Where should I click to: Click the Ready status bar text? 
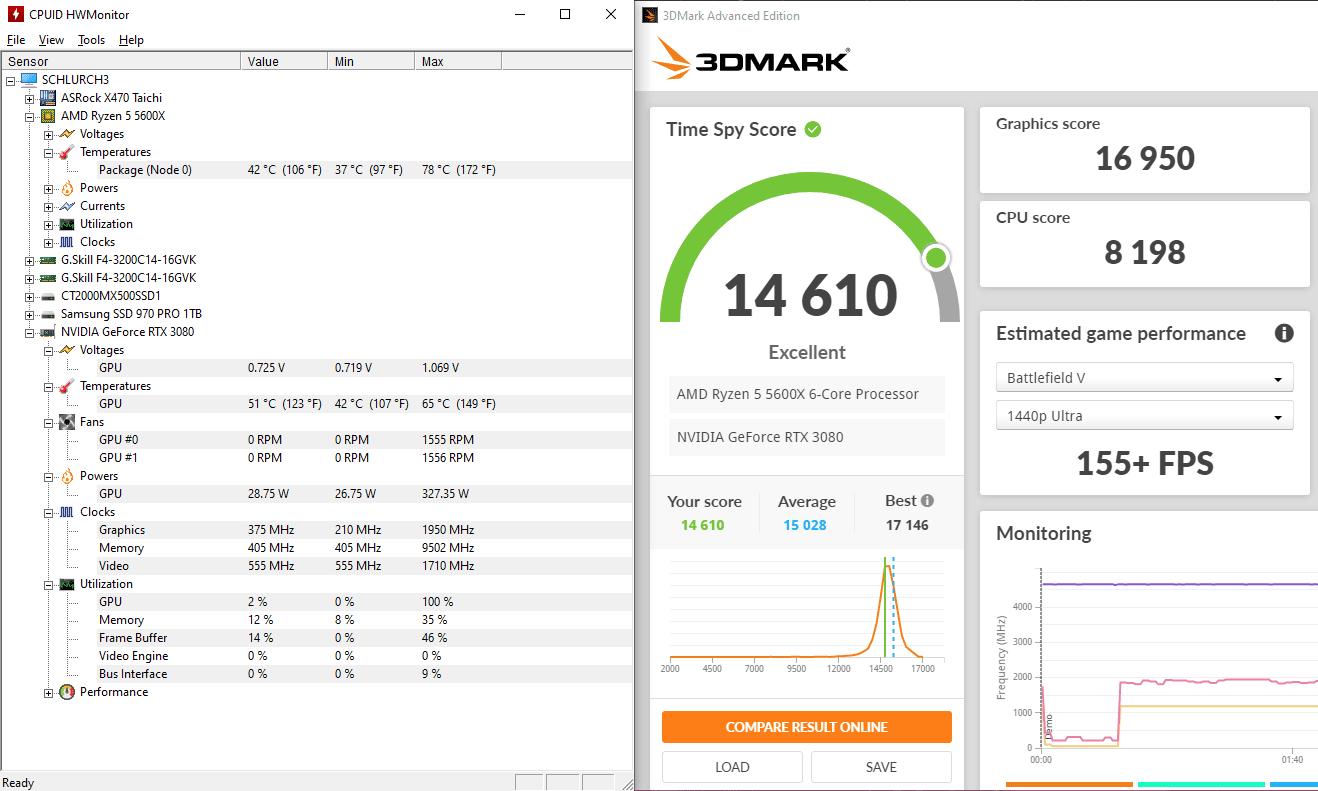pos(18,783)
